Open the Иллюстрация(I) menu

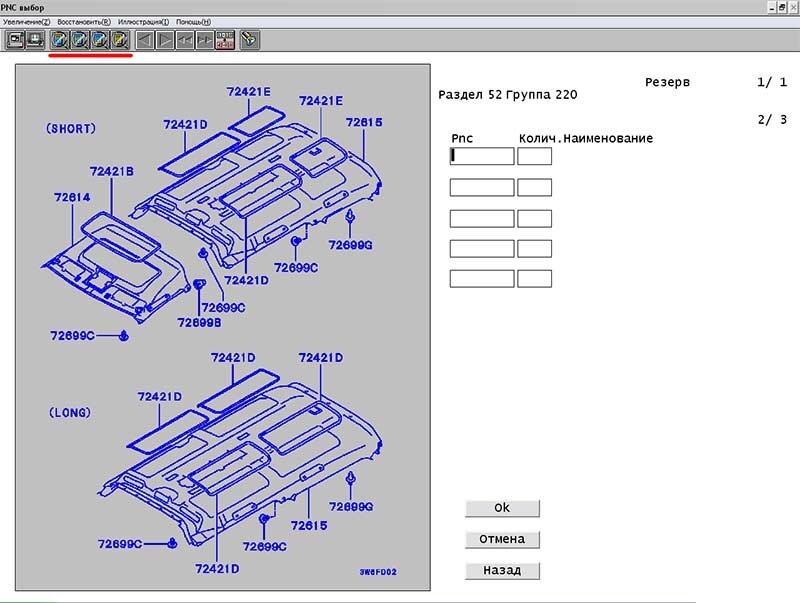pos(143,22)
